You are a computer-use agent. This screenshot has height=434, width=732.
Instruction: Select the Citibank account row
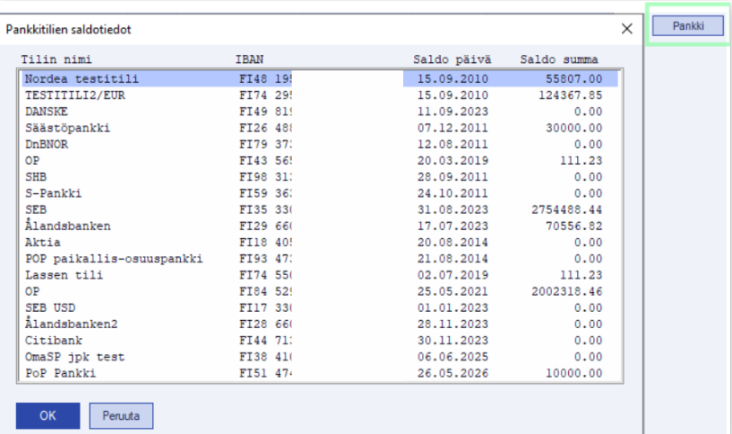tap(320, 340)
